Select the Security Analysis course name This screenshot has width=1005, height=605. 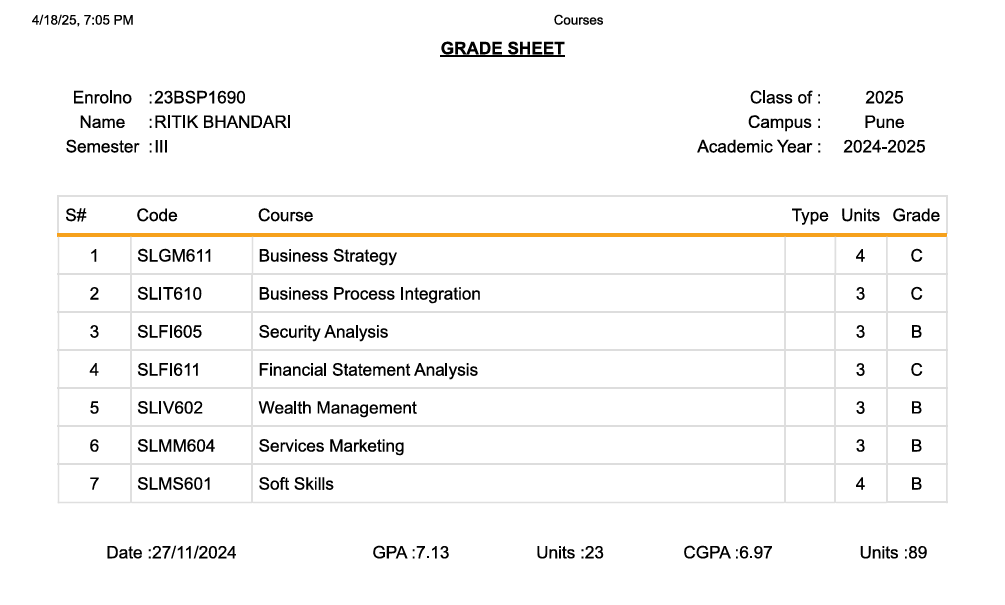point(323,332)
